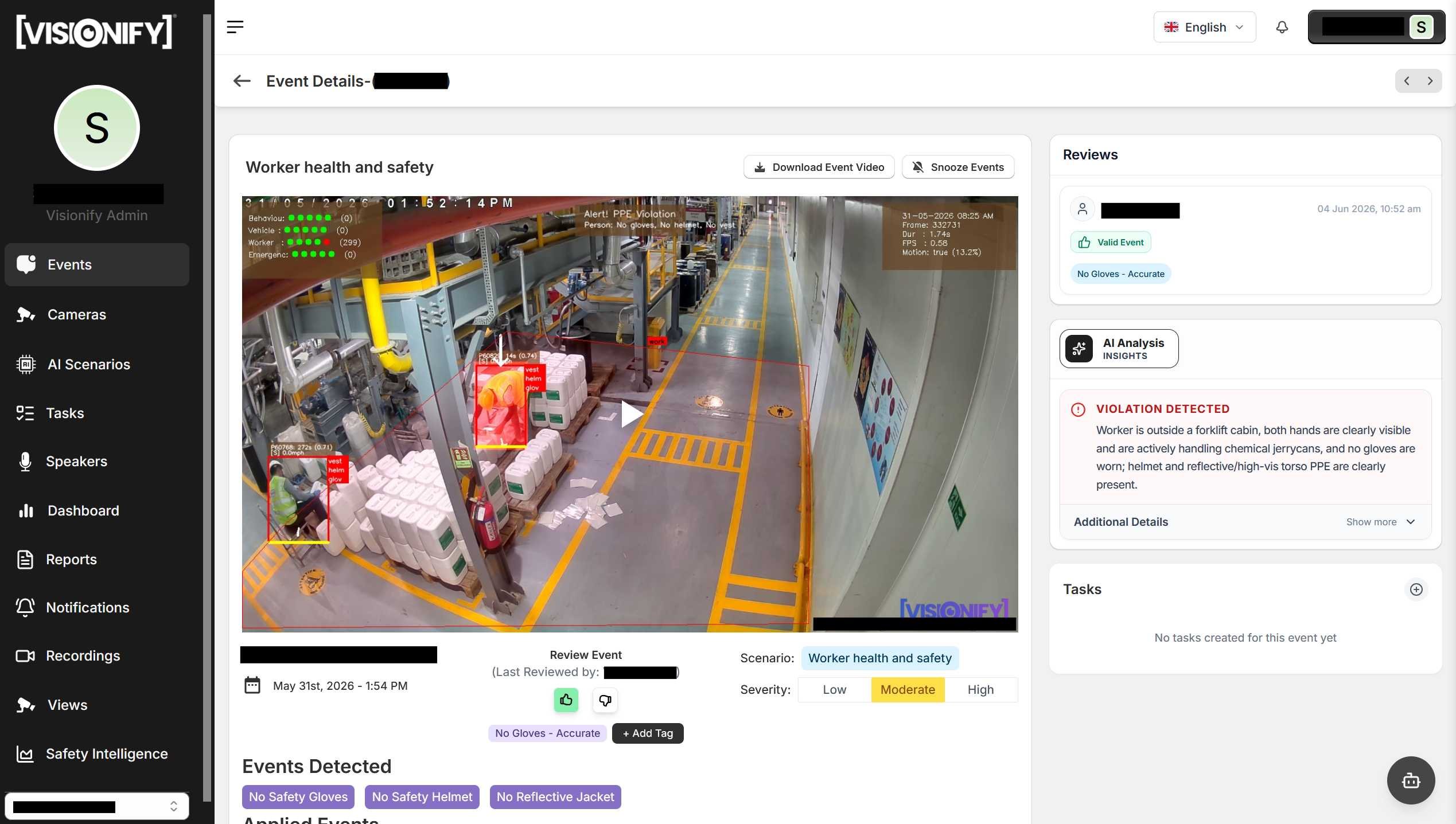Click the Views sidebar icon
Screen dimensions: 1456x824
26,705
